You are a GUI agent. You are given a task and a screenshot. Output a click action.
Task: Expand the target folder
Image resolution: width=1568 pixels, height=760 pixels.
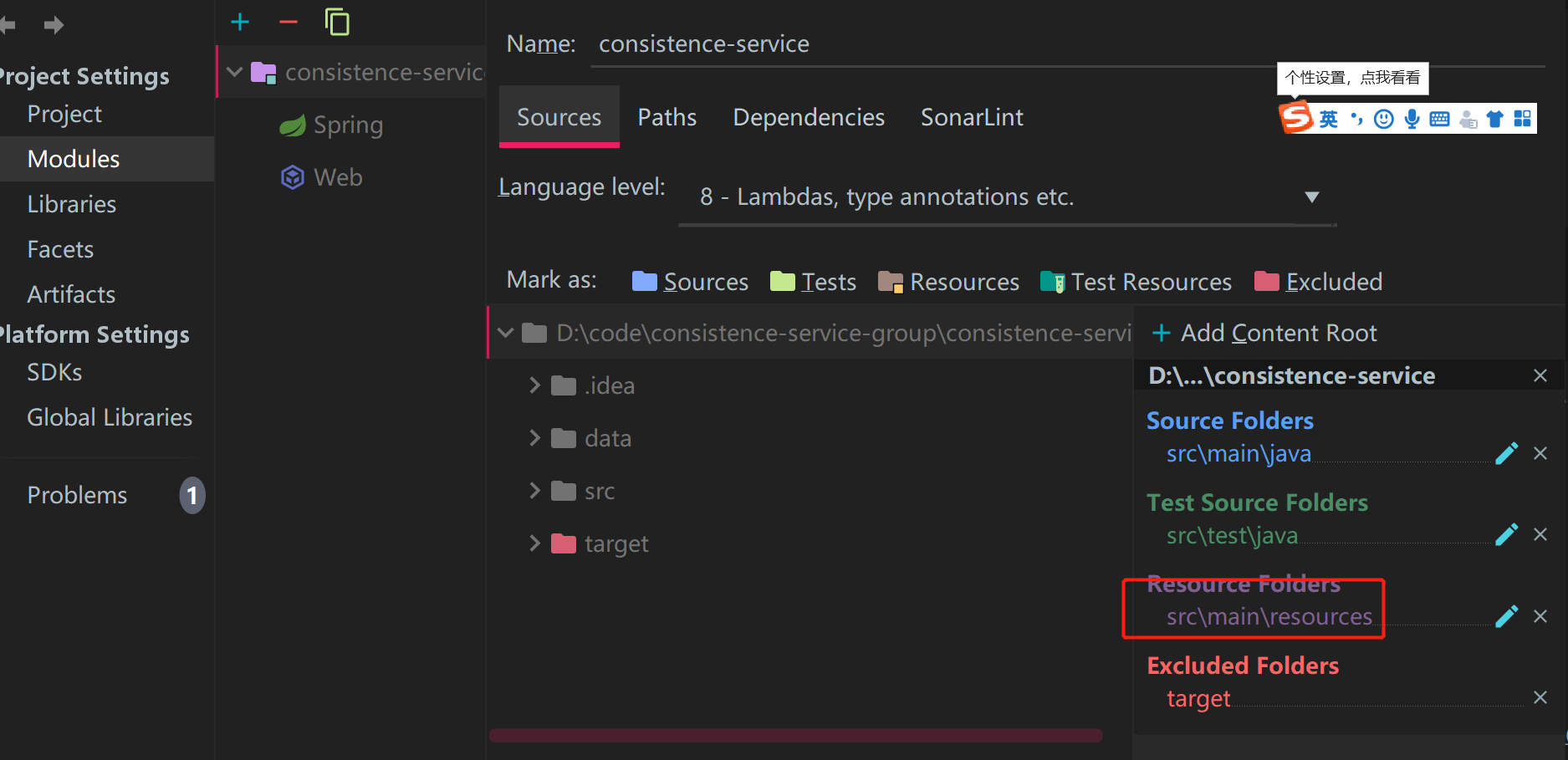click(x=535, y=543)
